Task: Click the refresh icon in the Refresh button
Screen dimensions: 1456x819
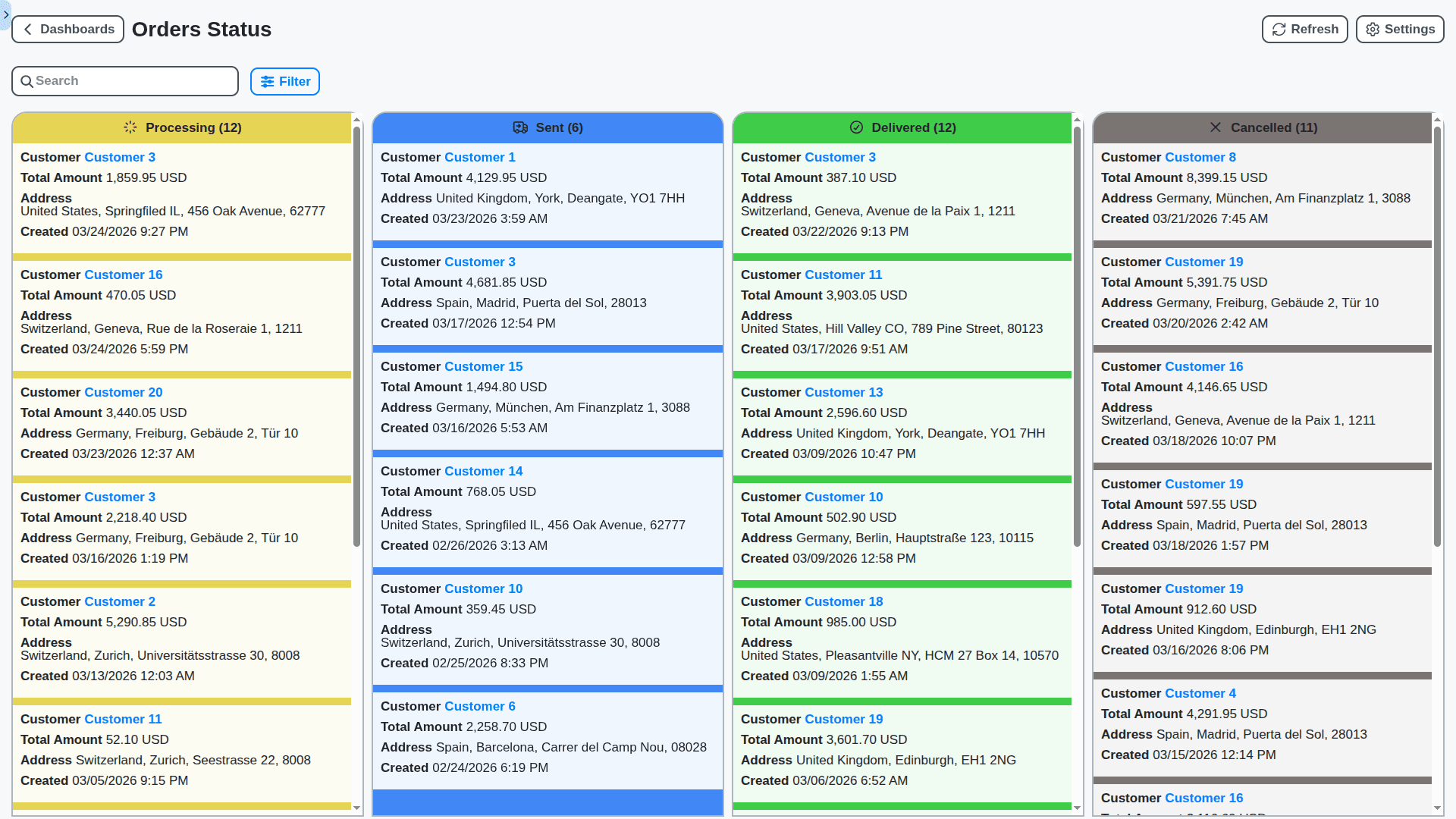Action: pos(1279,29)
